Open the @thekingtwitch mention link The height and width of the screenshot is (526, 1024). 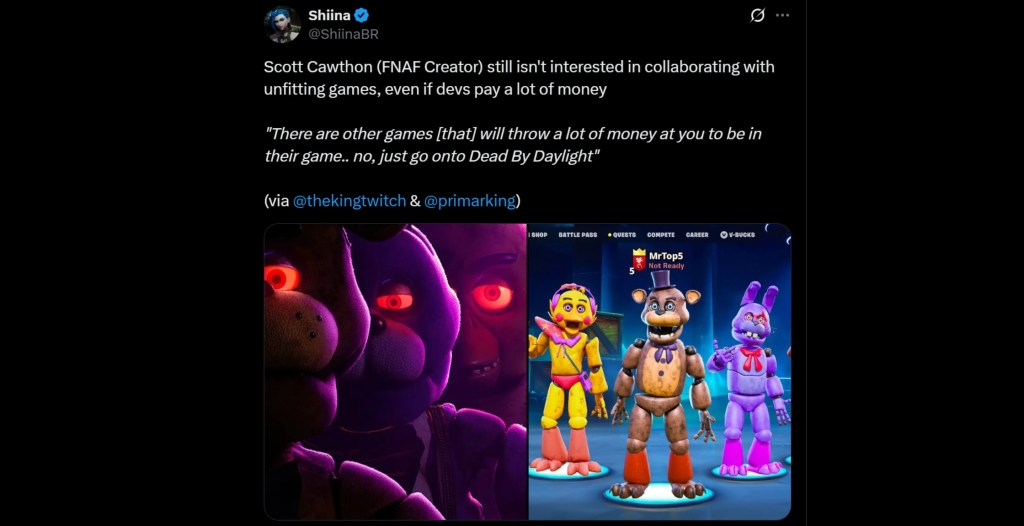pos(349,201)
